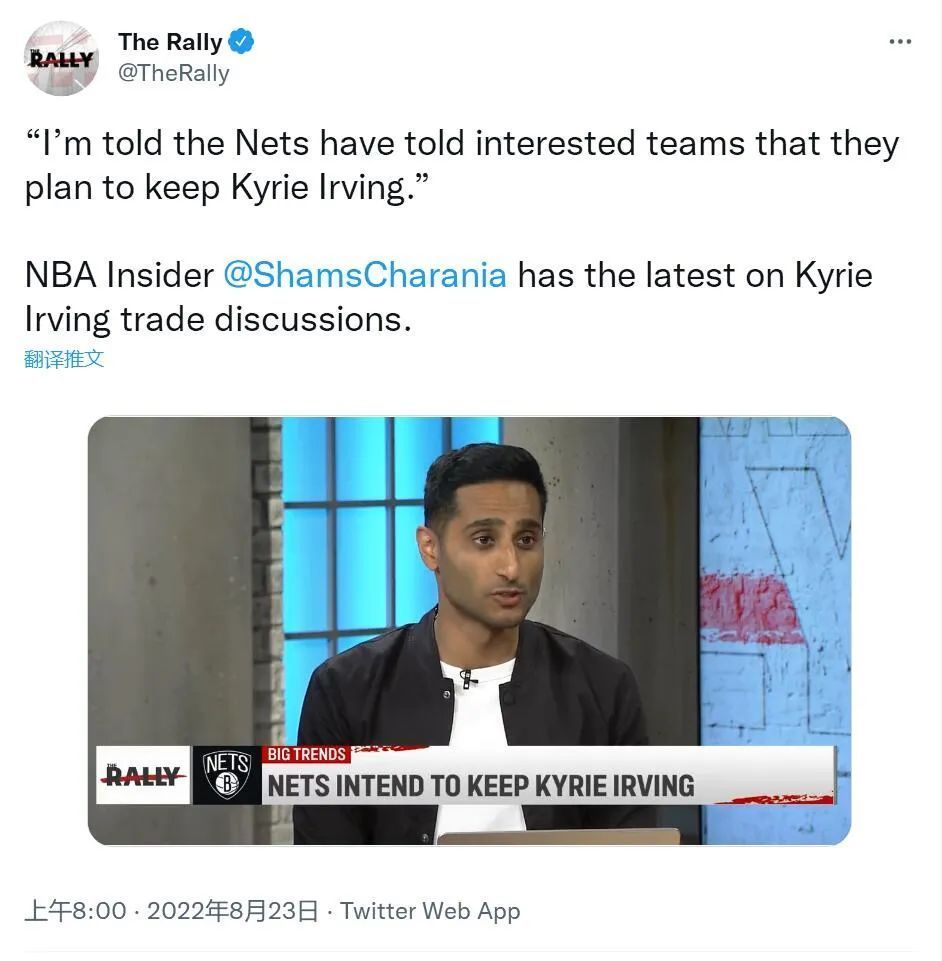Image resolution: width=942 pixels, height=961 pixels.
Task: Click the blue verified badge
Action: [241, 42]
